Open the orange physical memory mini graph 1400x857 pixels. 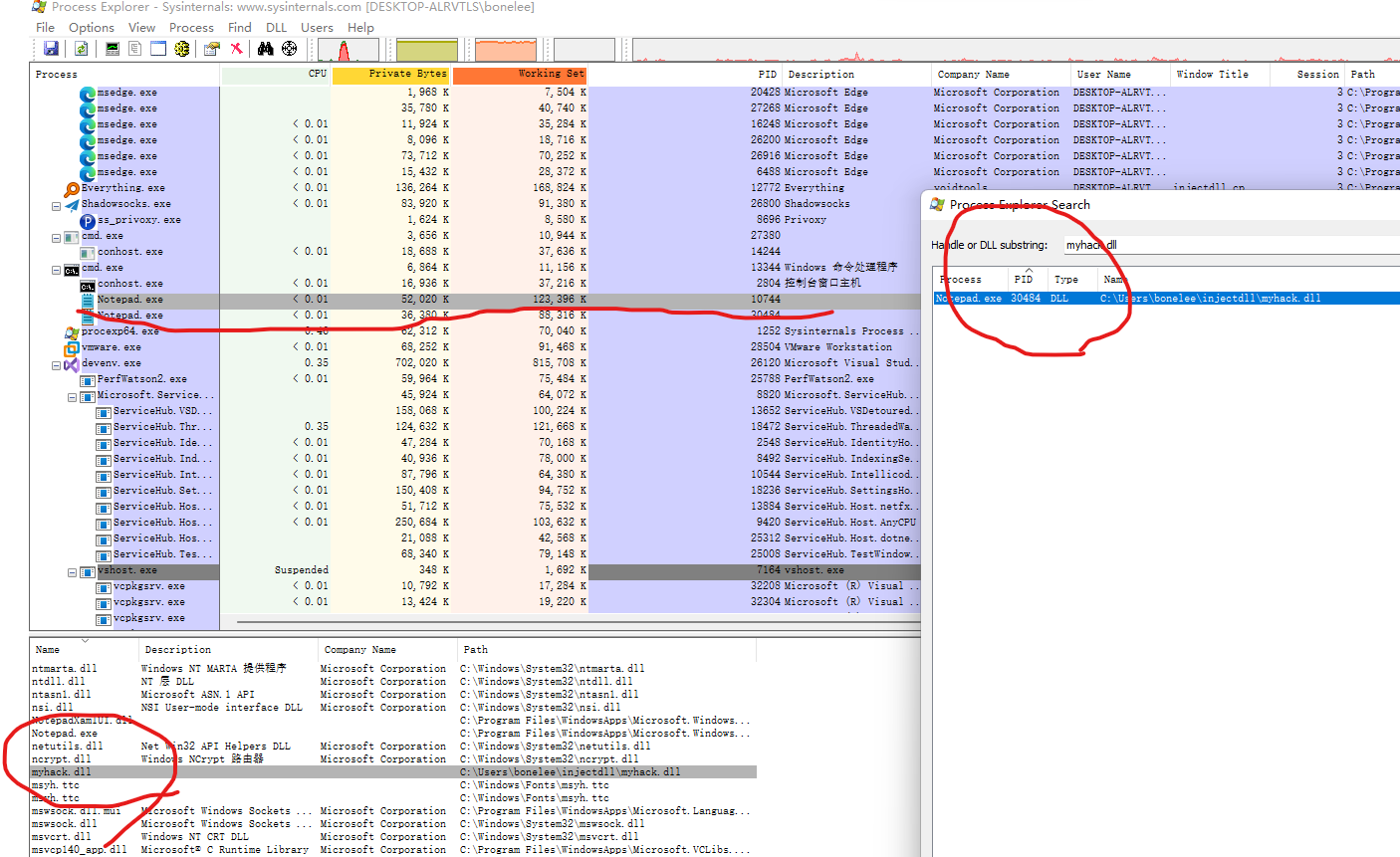506,50
